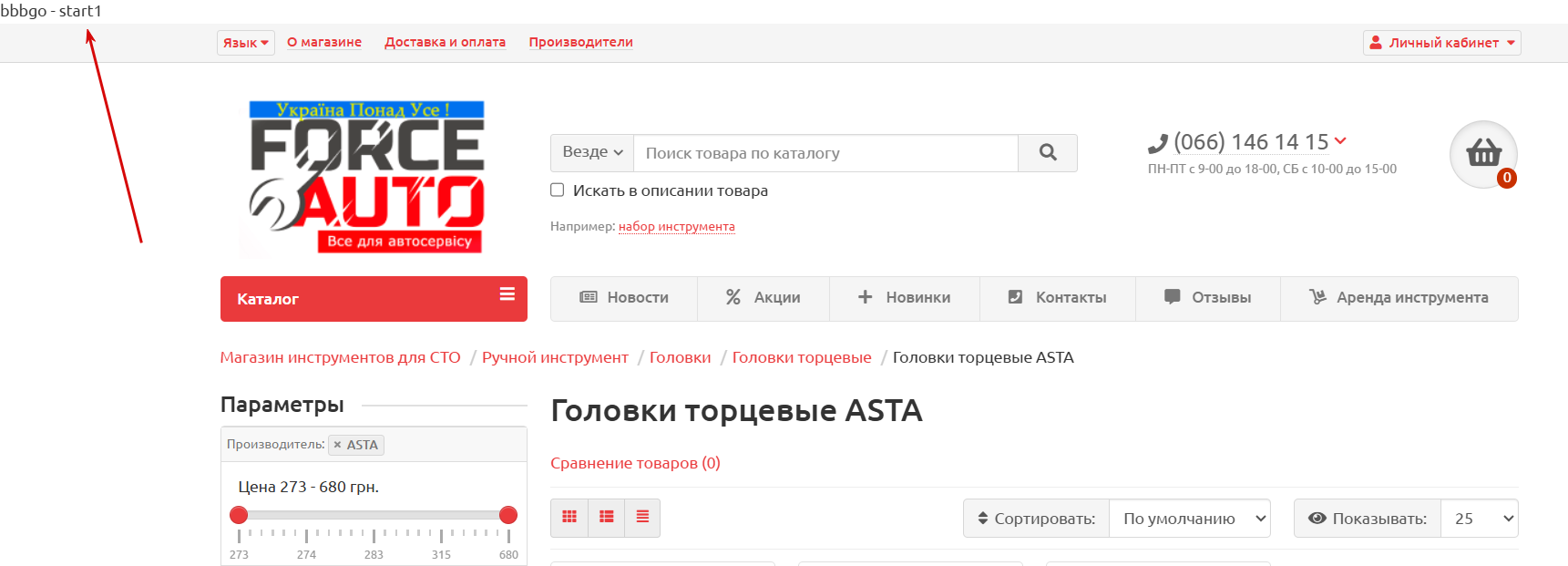Remove the ASTA manufacturer filter tag
Screen dimensions: 1568x566
(337, 445)
